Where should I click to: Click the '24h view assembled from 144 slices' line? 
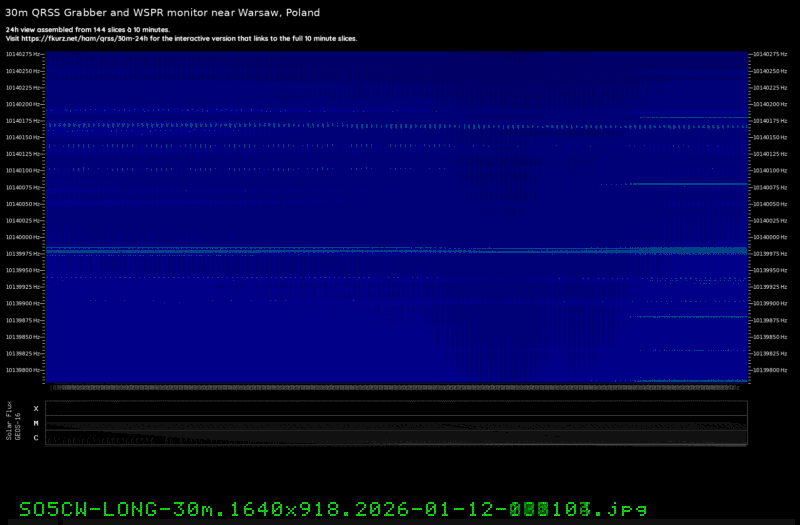88,30
